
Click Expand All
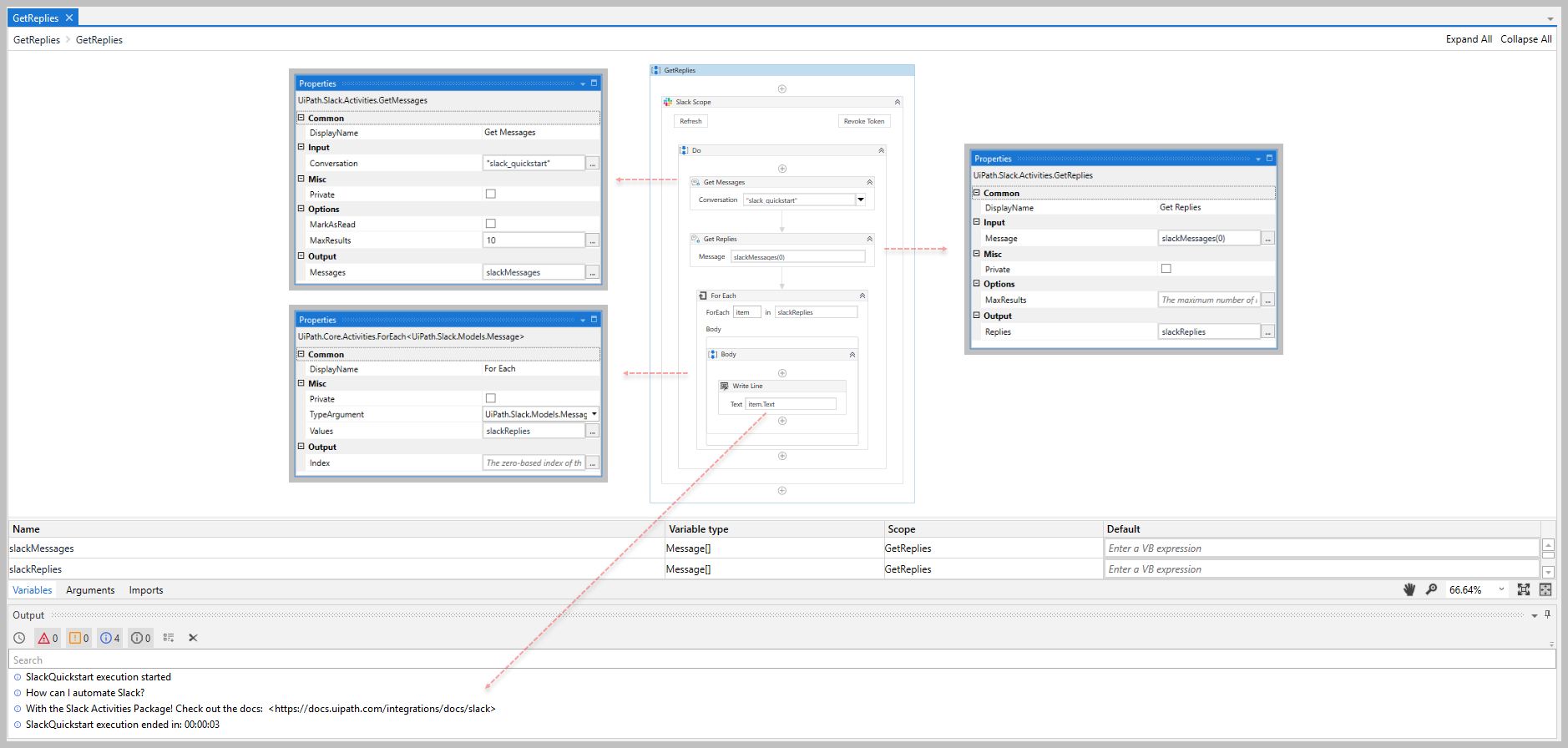tap(1469, 39)
